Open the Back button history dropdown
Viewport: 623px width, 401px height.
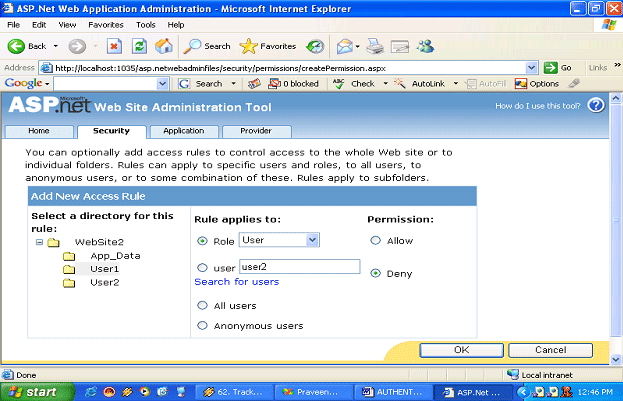click(x=56, y=46)
